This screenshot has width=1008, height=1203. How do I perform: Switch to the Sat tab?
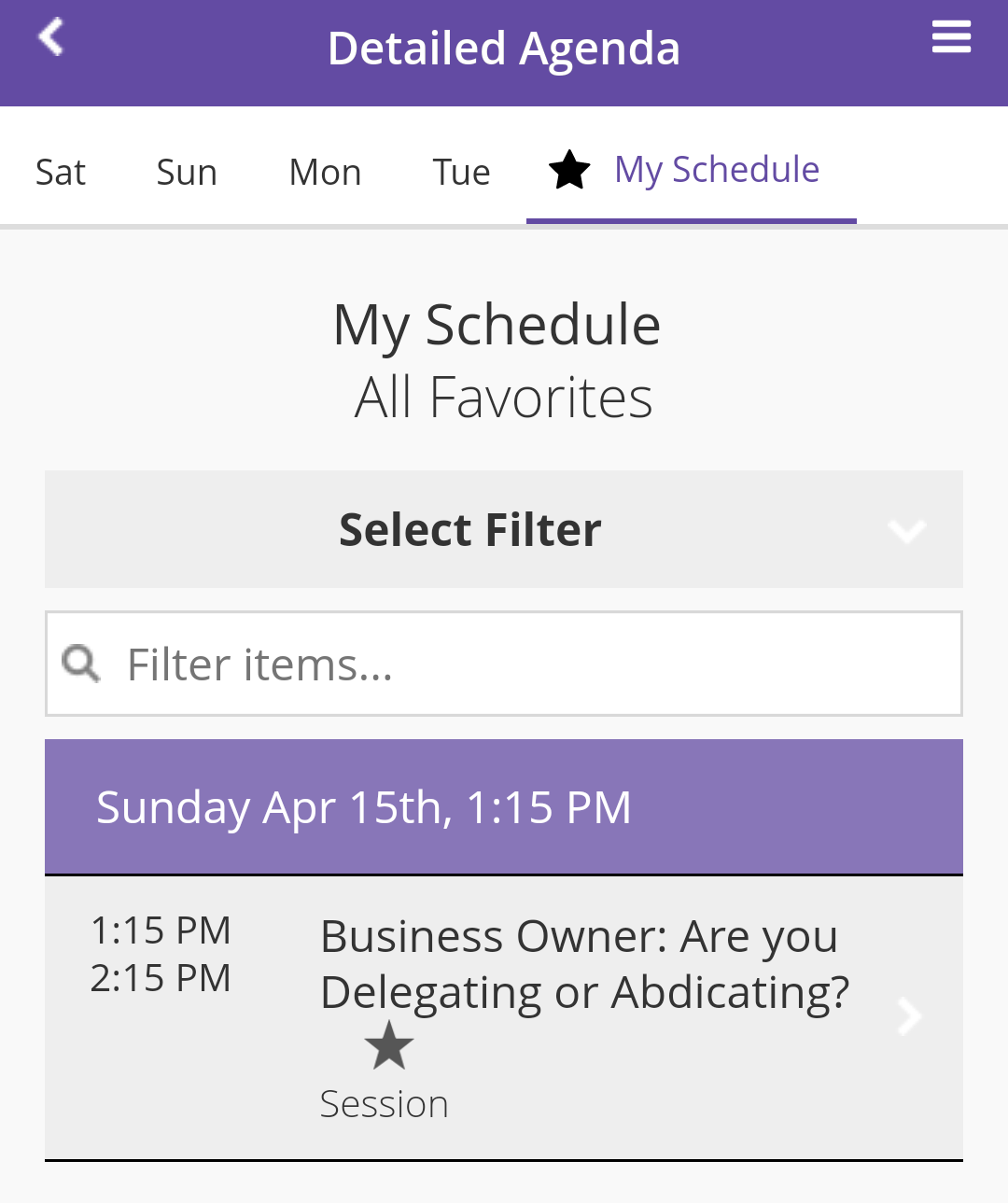pyautogui.click(x=61, y=173)
